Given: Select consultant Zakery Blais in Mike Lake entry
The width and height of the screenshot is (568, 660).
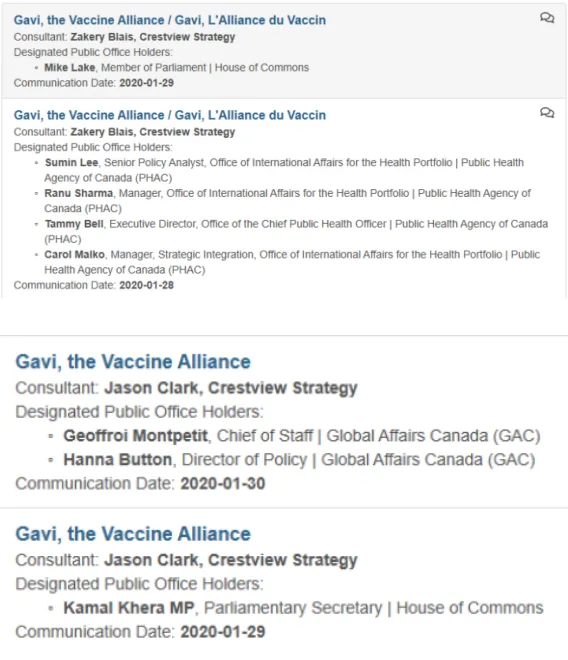Looking at the screenshot, I should (153, 37).
